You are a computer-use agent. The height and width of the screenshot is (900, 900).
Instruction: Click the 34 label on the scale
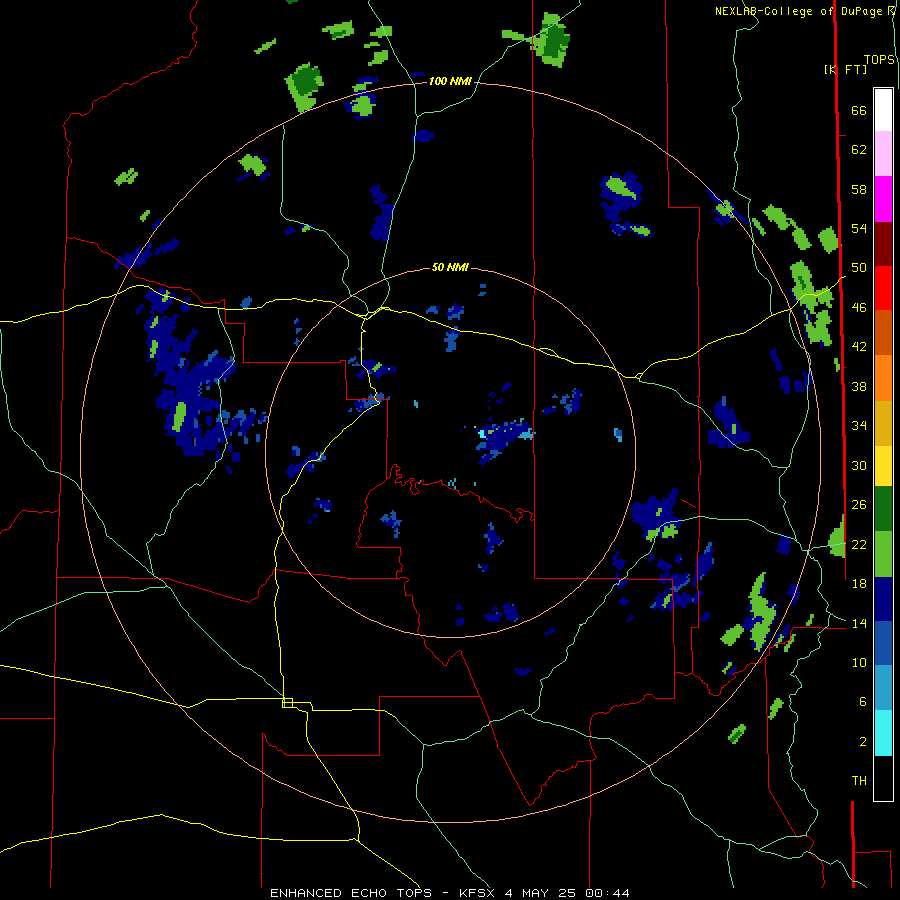coord(859,426)
